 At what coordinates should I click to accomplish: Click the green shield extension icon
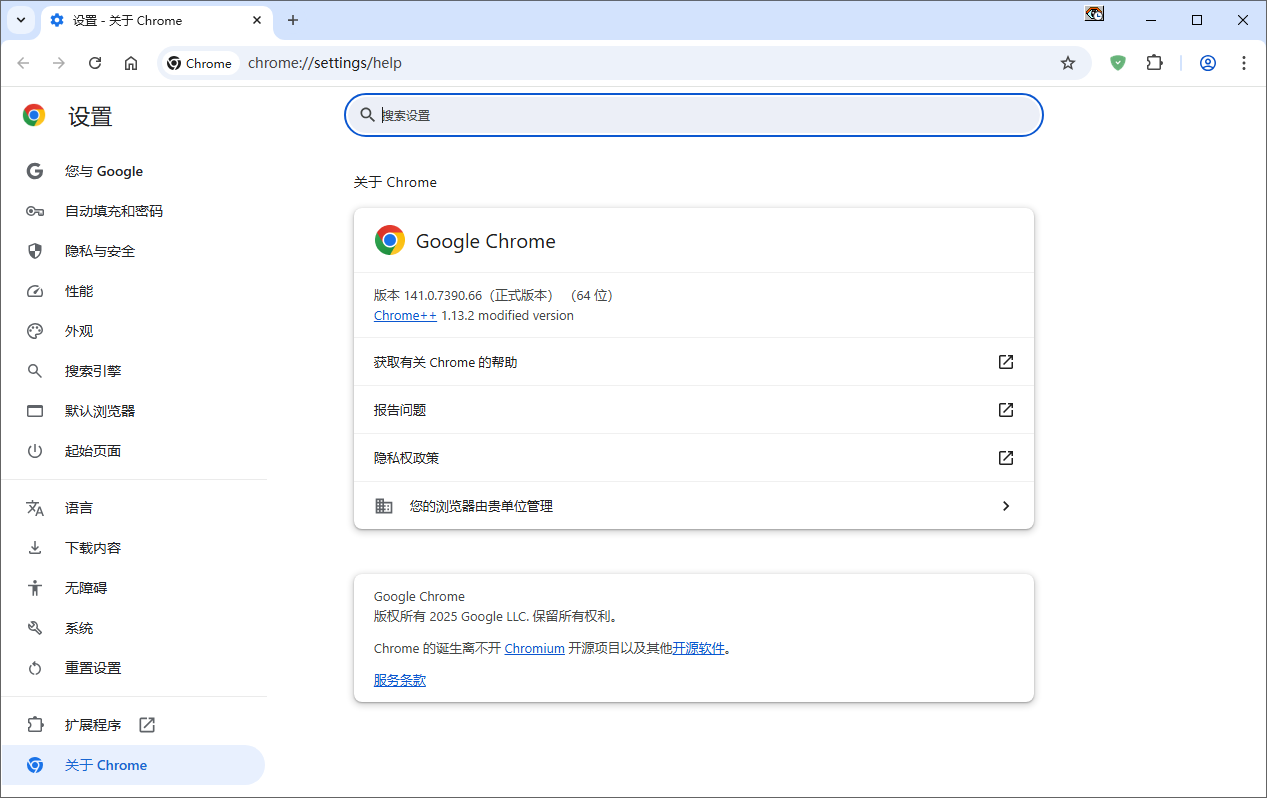tap(1118, 63)
